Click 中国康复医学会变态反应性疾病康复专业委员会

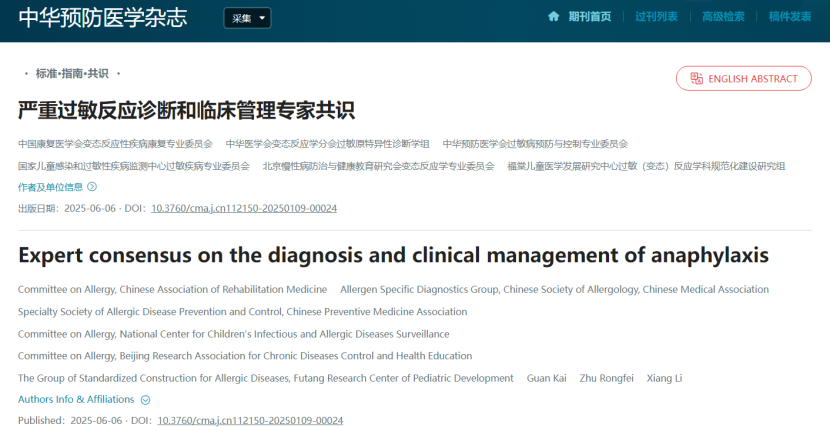(x=116, y=144)
